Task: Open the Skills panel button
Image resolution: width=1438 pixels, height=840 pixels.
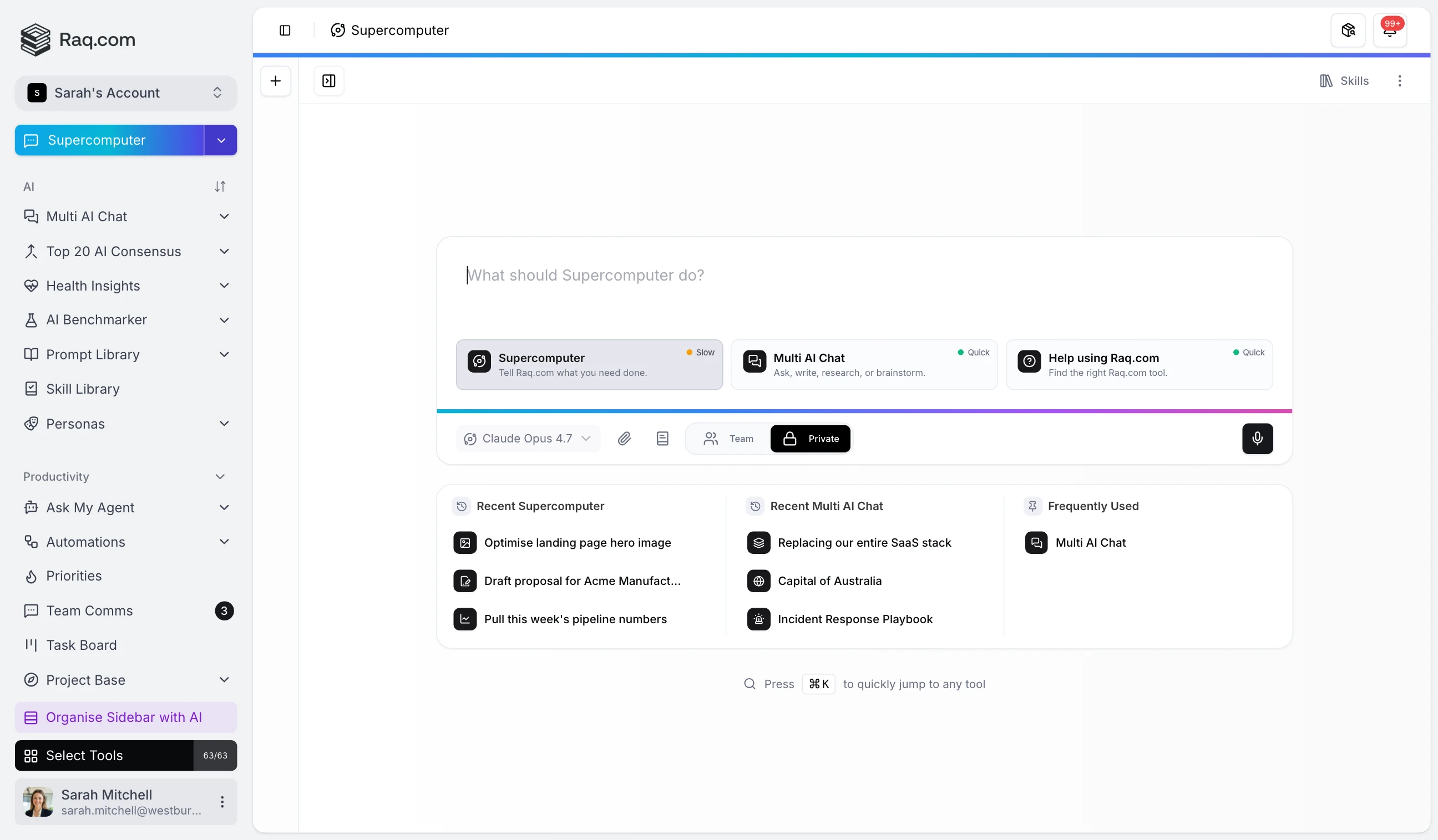Action: pos(1344,81)
